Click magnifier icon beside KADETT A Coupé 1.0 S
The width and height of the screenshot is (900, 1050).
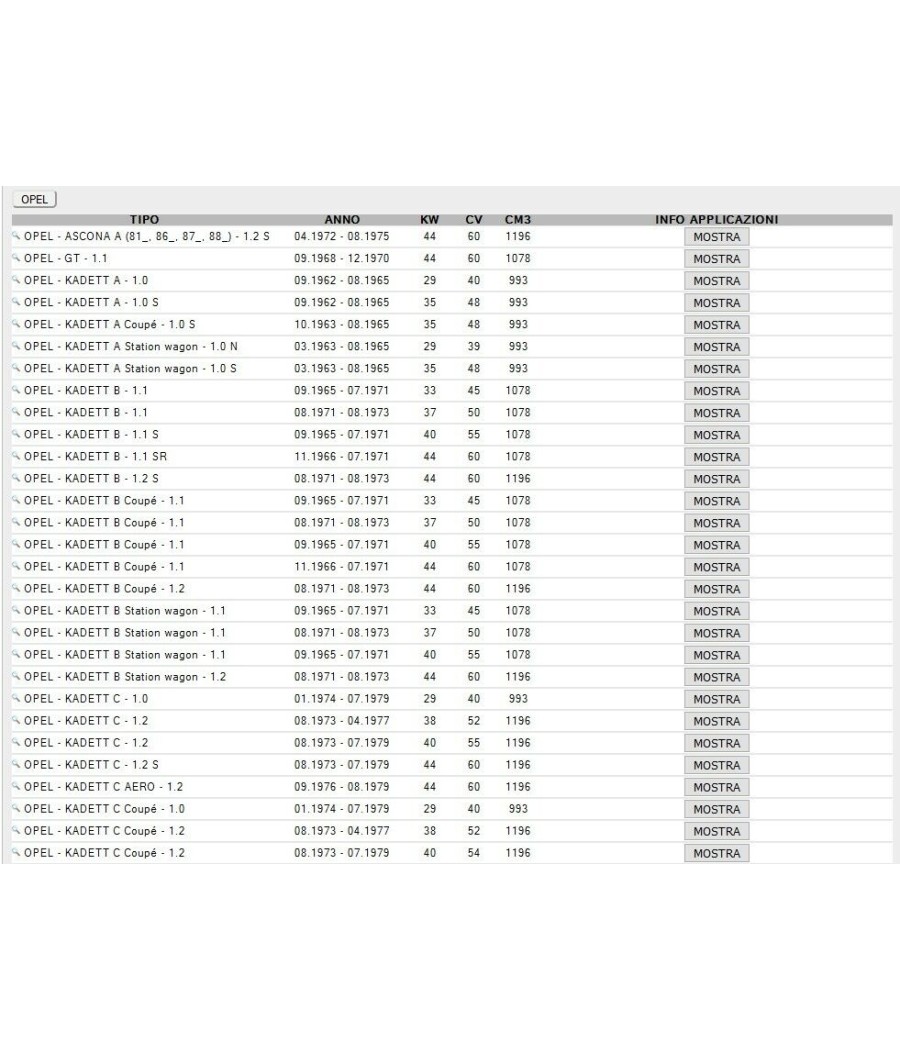16,324
